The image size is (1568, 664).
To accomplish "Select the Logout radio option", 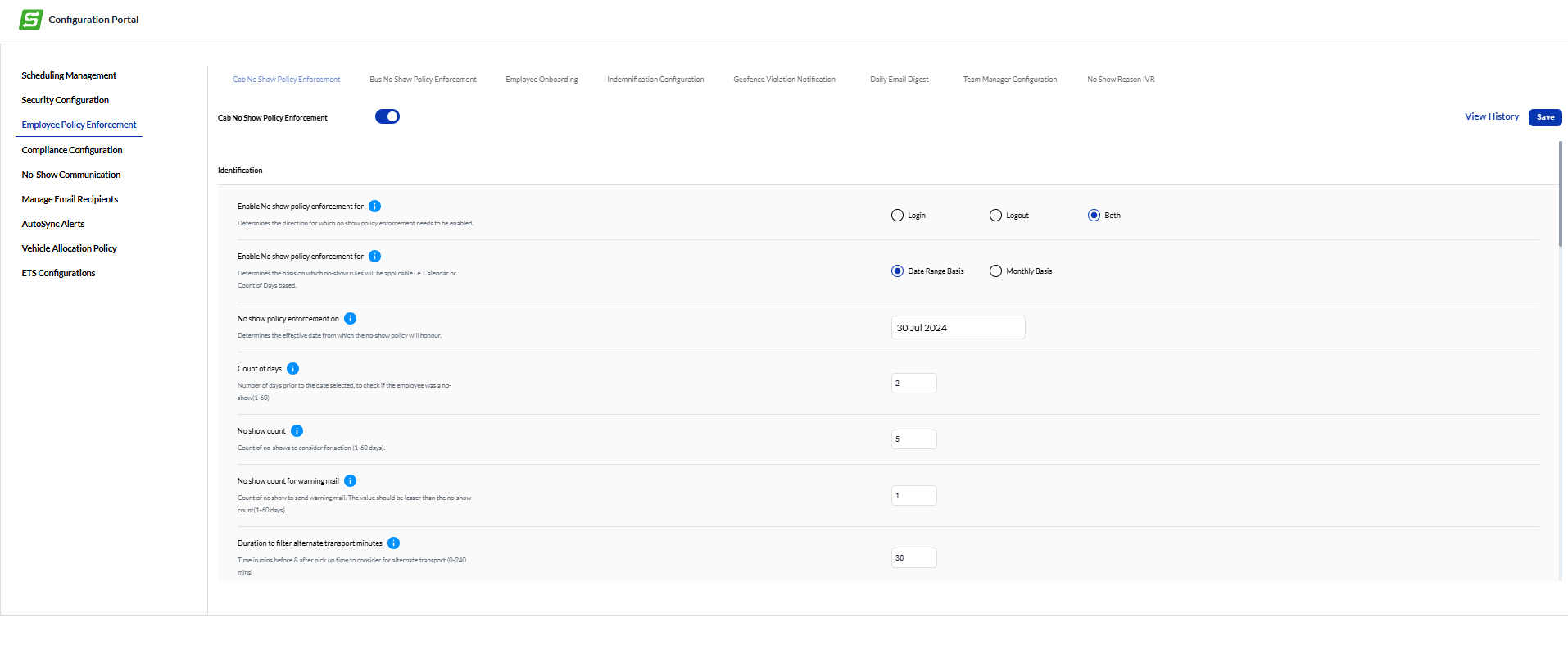I will (995, 216).
